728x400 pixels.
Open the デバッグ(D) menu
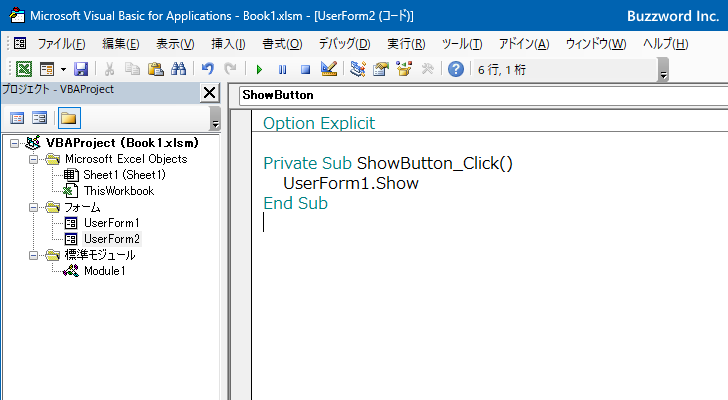[x=344, y=44]
